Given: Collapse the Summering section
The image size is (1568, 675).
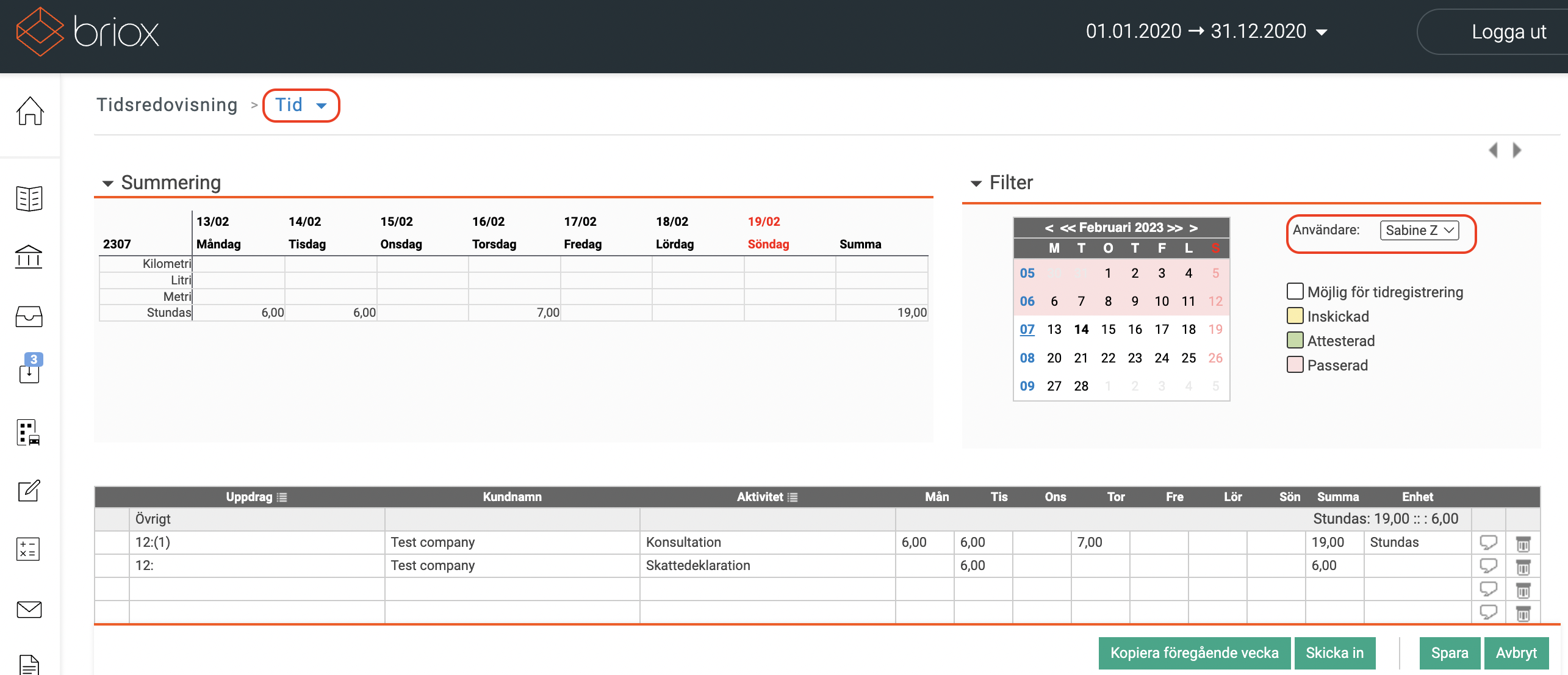Looking at the screenshot, I should coord(108,183).
